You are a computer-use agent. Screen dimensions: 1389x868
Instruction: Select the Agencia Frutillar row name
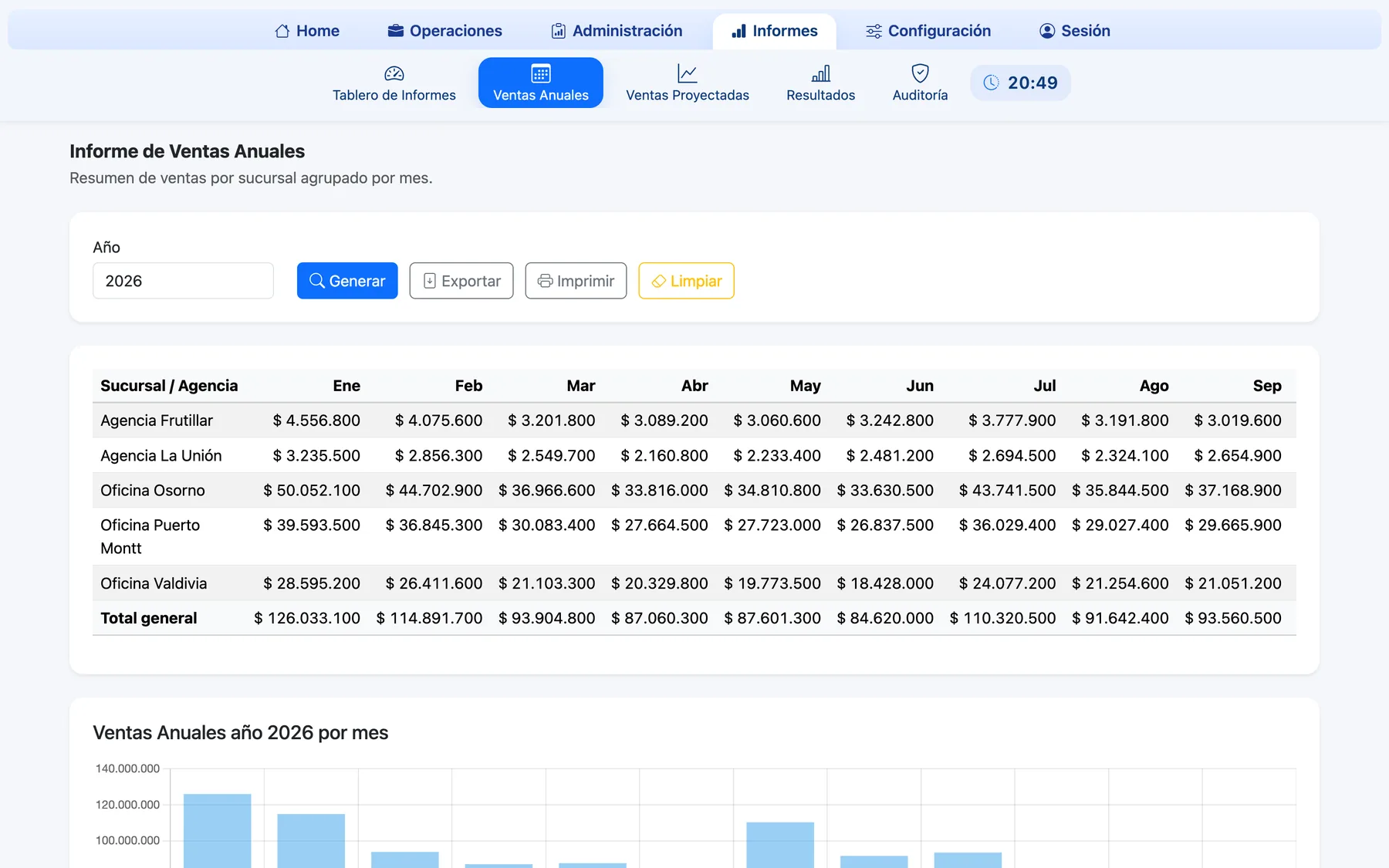tap(157, 420)
